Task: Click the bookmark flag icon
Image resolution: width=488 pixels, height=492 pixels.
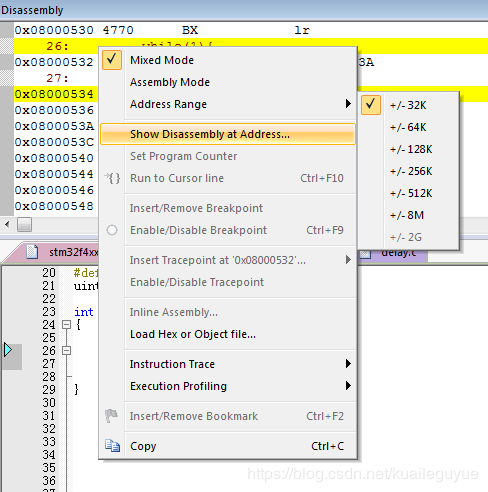Action: coord(111,416)
